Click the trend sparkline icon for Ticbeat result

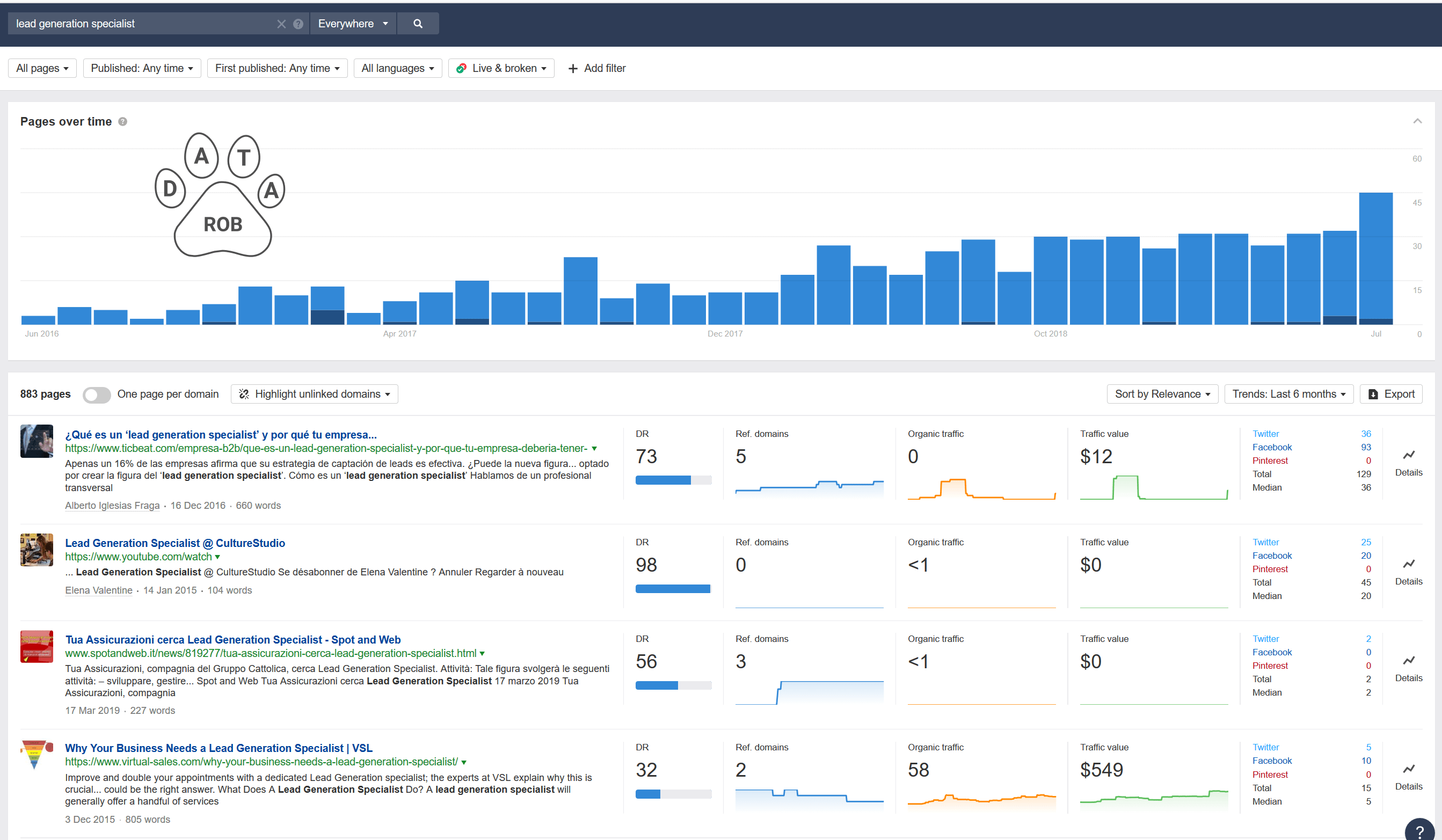click(x=1410, y=455)
